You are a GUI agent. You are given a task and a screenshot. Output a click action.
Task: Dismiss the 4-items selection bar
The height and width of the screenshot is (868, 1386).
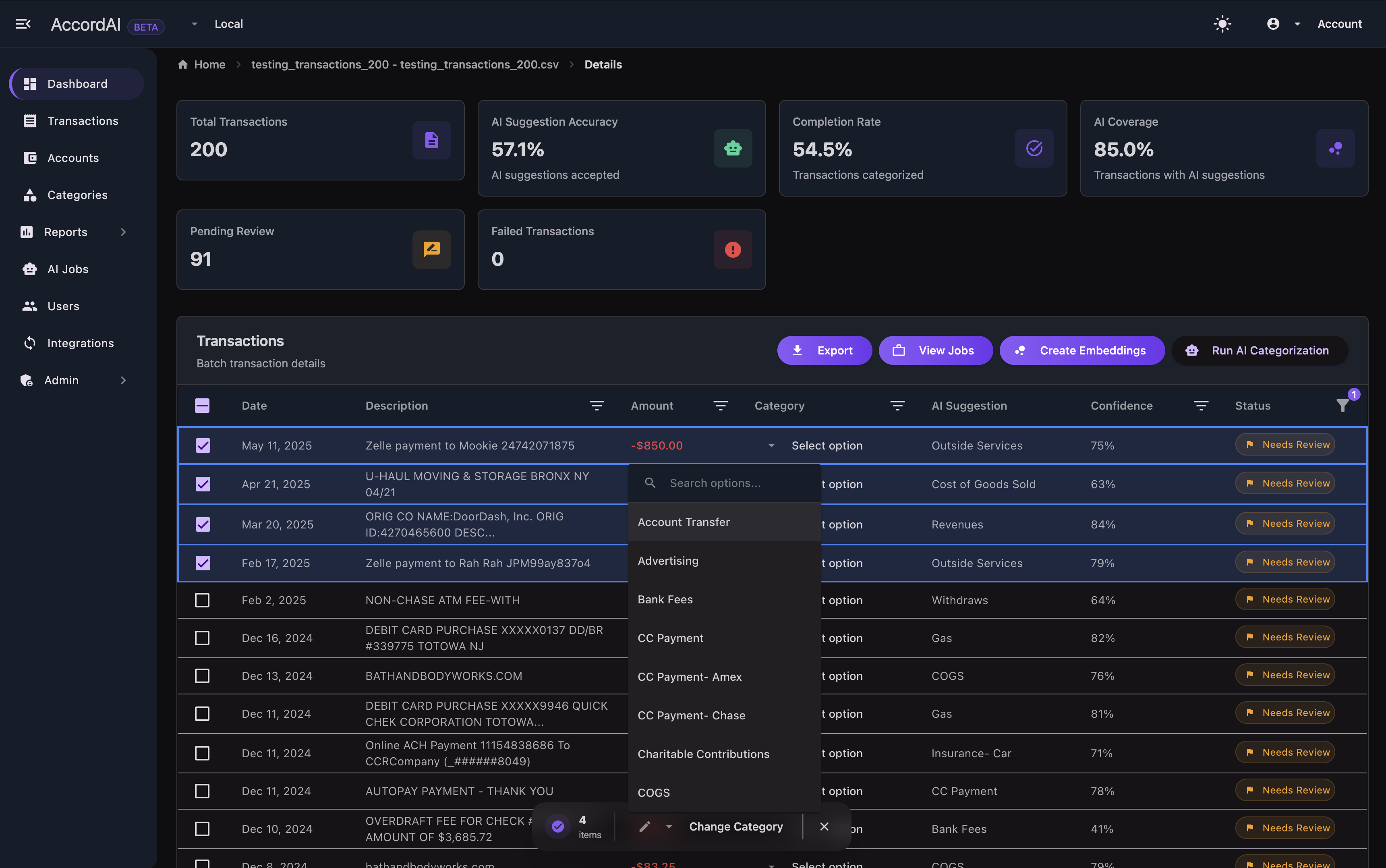point(824,826)
